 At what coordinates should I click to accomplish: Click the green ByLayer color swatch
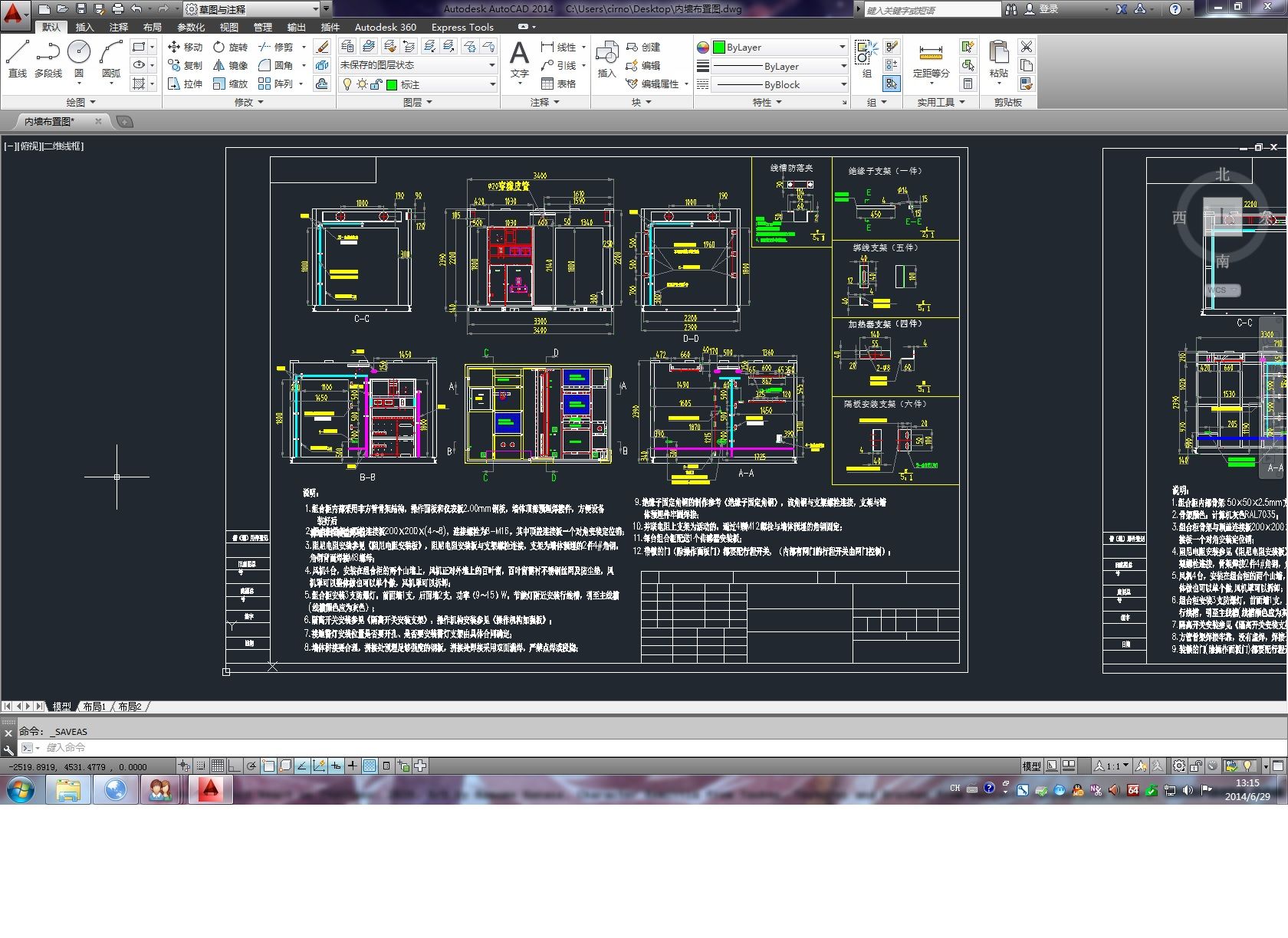719,47
